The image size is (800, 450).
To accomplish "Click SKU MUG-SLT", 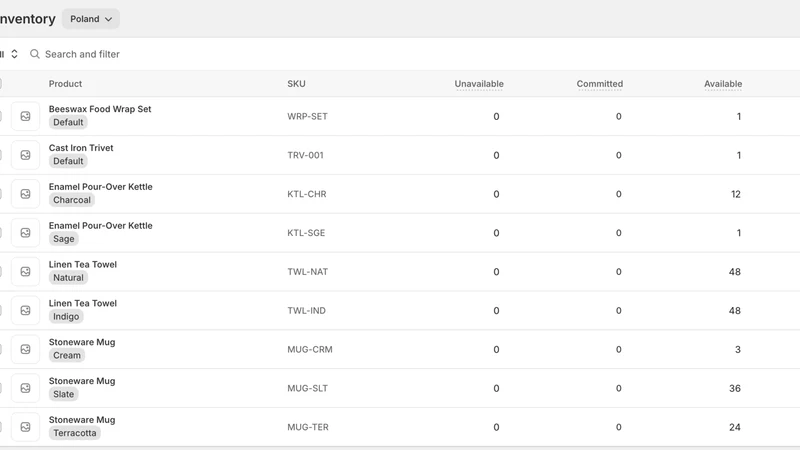I will (308, 388).
